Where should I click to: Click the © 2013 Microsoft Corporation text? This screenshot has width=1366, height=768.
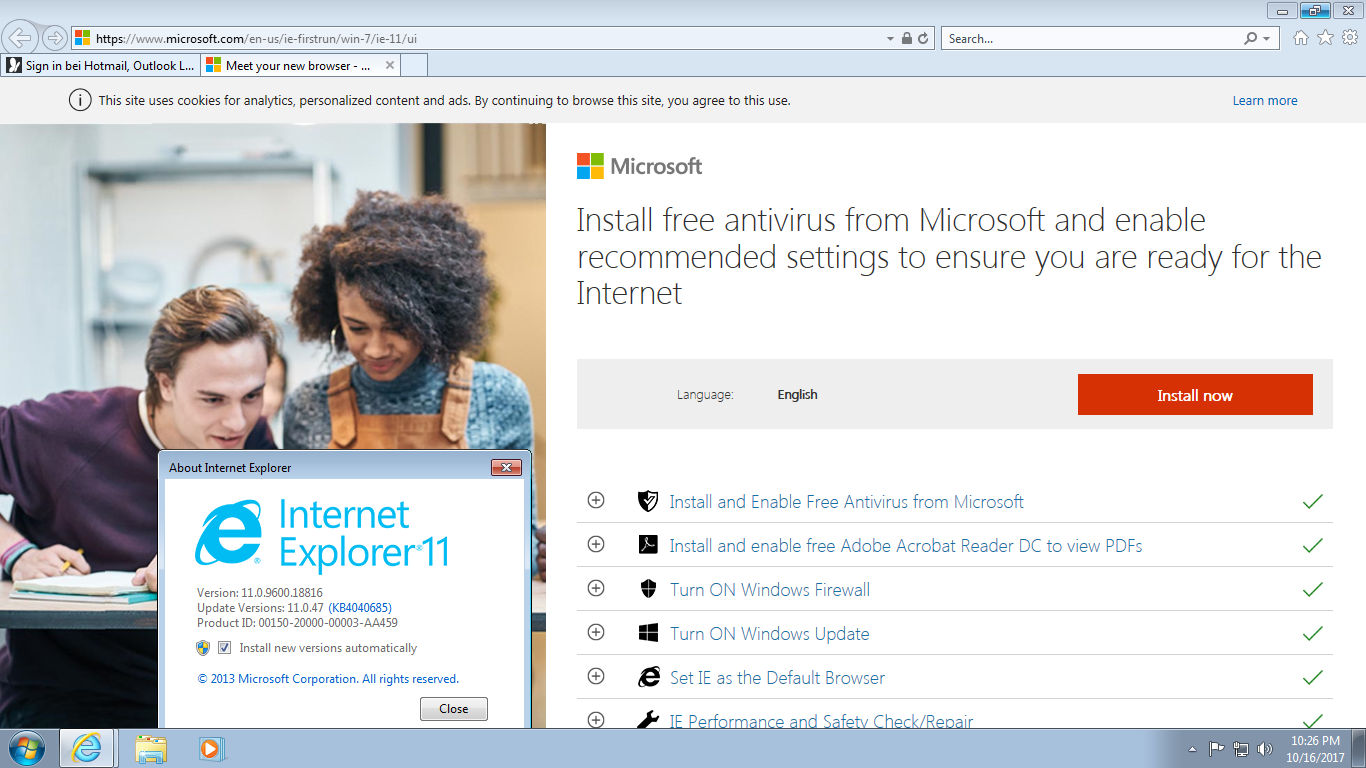(x=328, y=679)
